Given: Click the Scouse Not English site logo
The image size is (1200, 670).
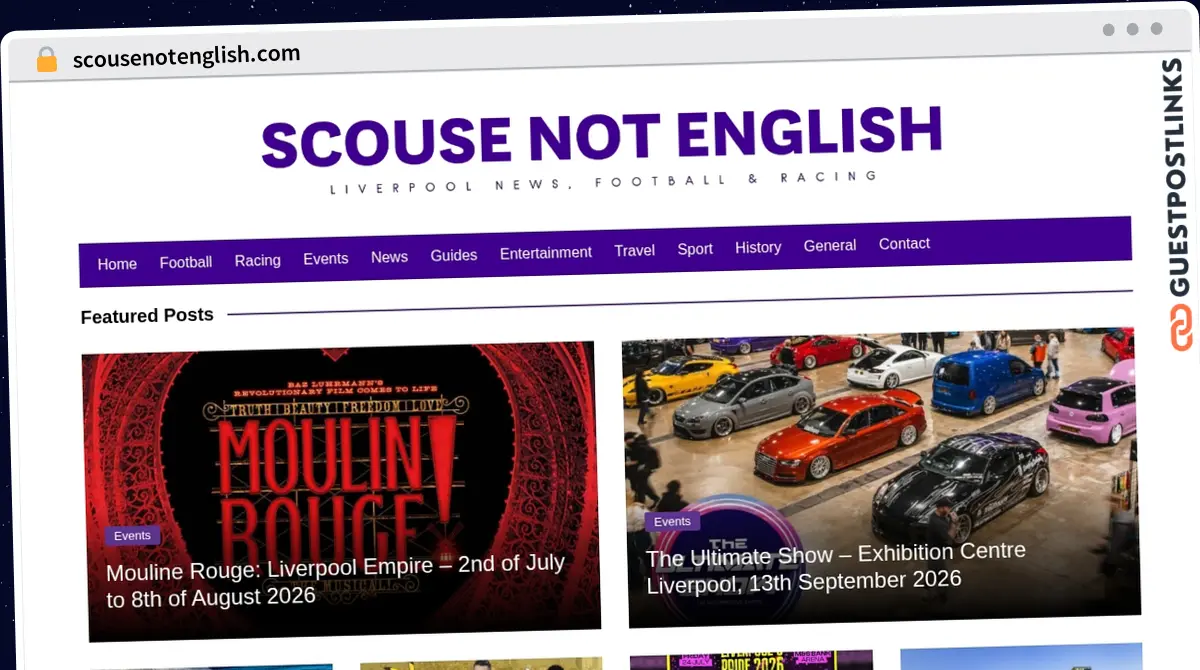Looking at the screenshot, I should (x=602, y=136).
